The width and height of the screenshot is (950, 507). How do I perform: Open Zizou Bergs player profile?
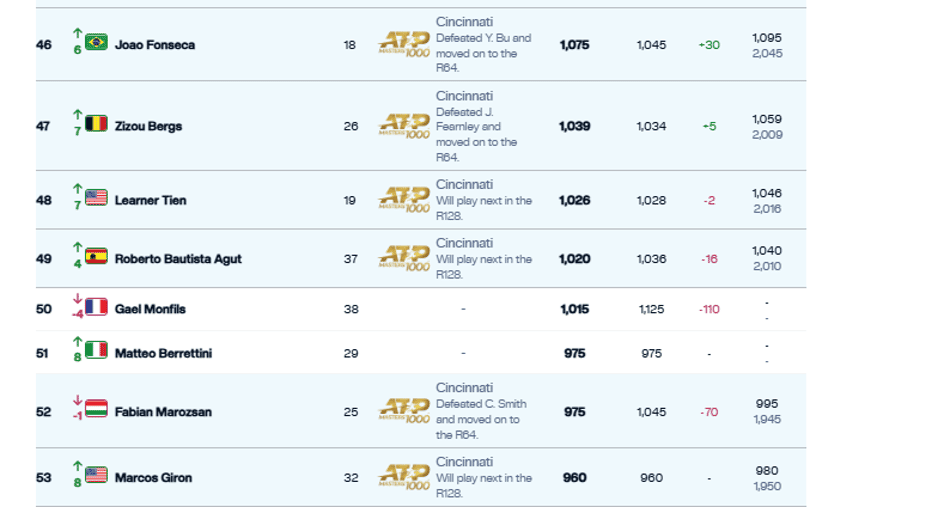coord(148,126)
